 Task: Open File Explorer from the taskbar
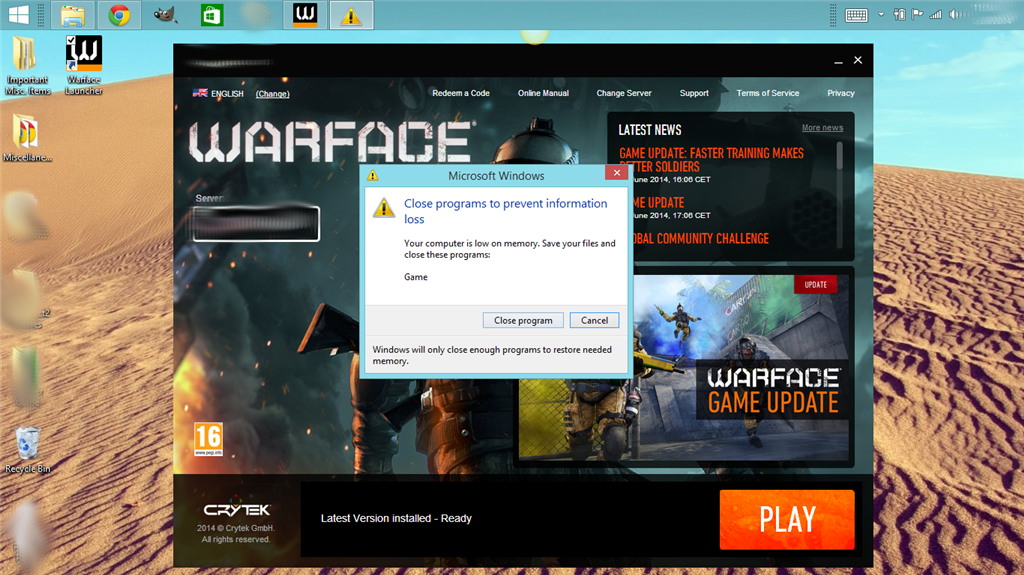(73, 15)
